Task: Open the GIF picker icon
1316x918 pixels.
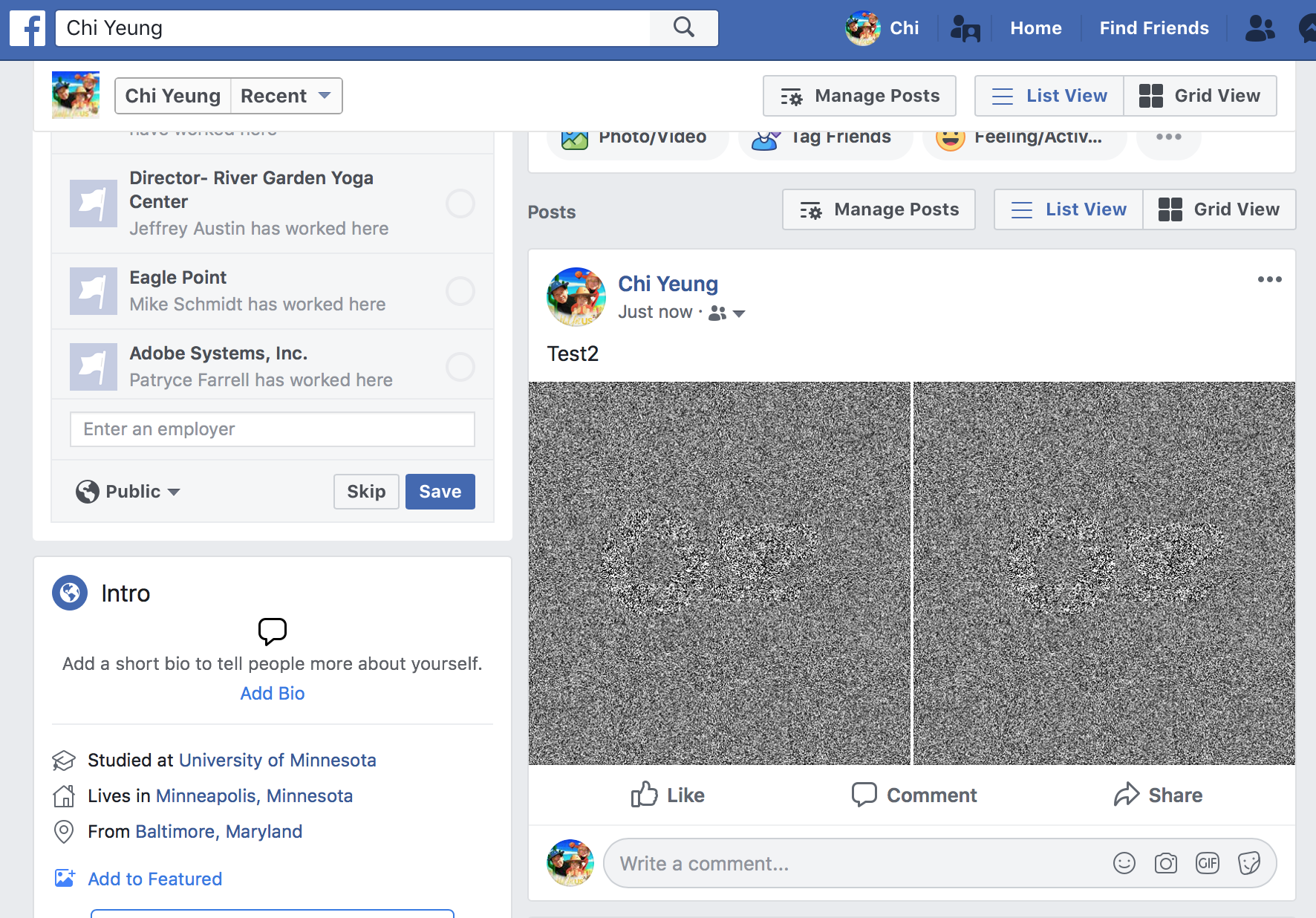Action: tap(1208, 863)
